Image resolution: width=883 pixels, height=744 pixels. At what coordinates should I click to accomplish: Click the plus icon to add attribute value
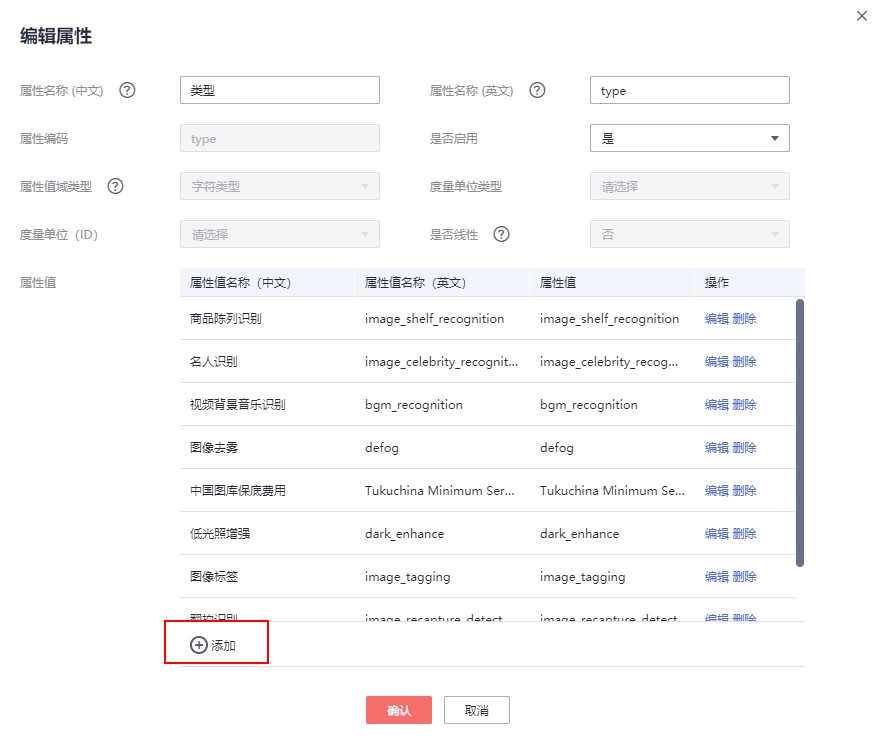point(198,645)
